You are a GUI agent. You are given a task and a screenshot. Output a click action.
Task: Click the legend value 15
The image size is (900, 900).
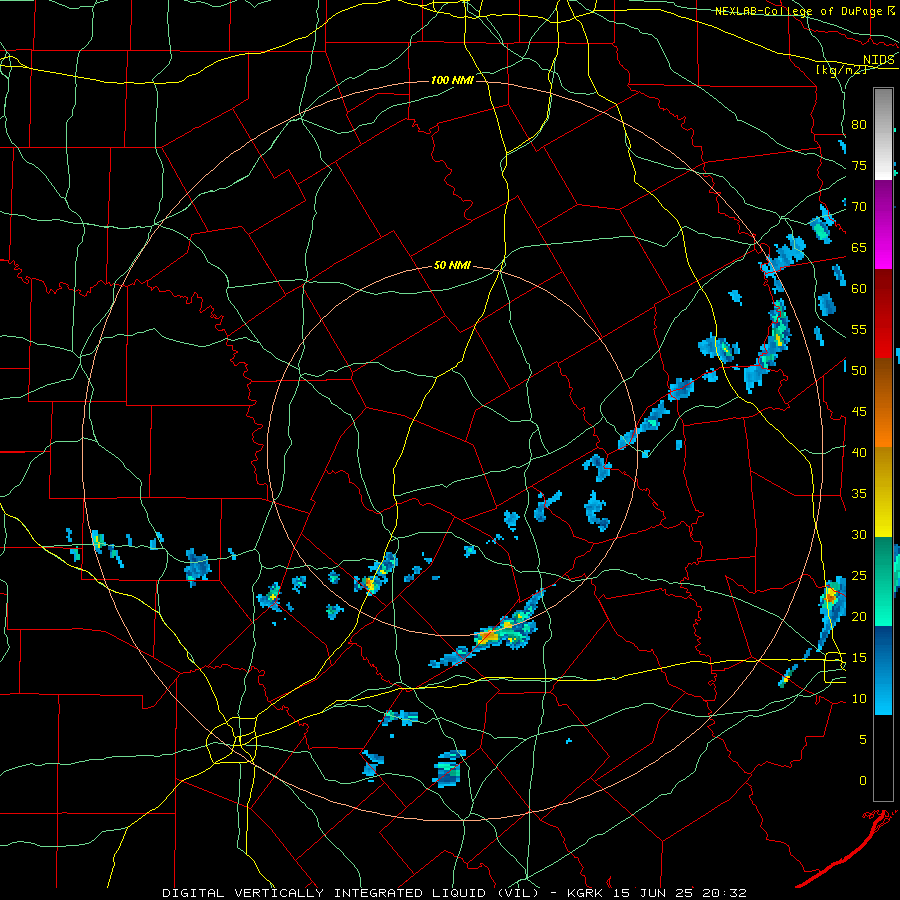click(859, 658)
